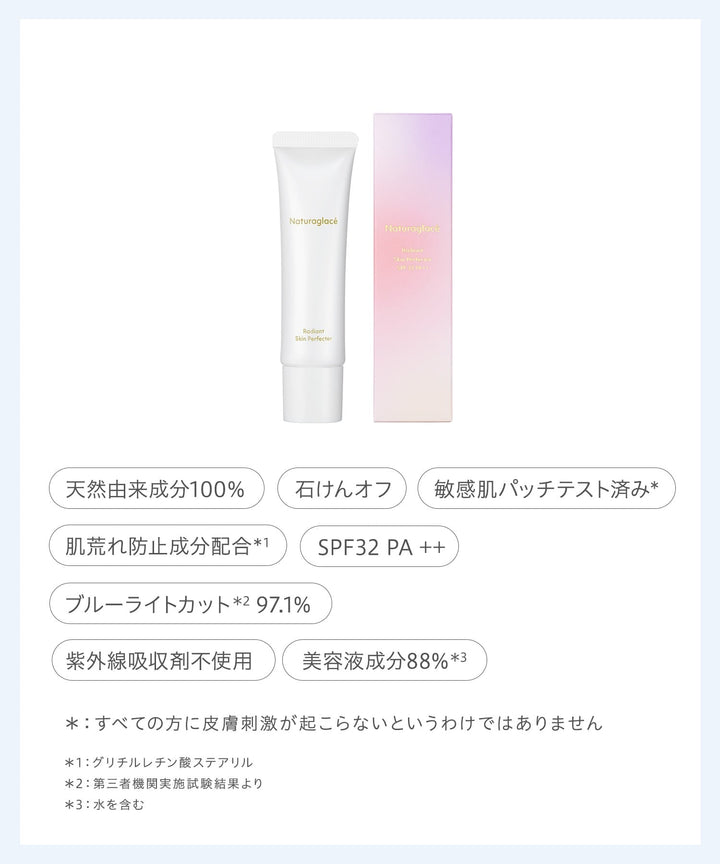The height and width of the screenshot is (864, 720).
Task: Click the 天然由来成分100% tag
Action: 156,488
